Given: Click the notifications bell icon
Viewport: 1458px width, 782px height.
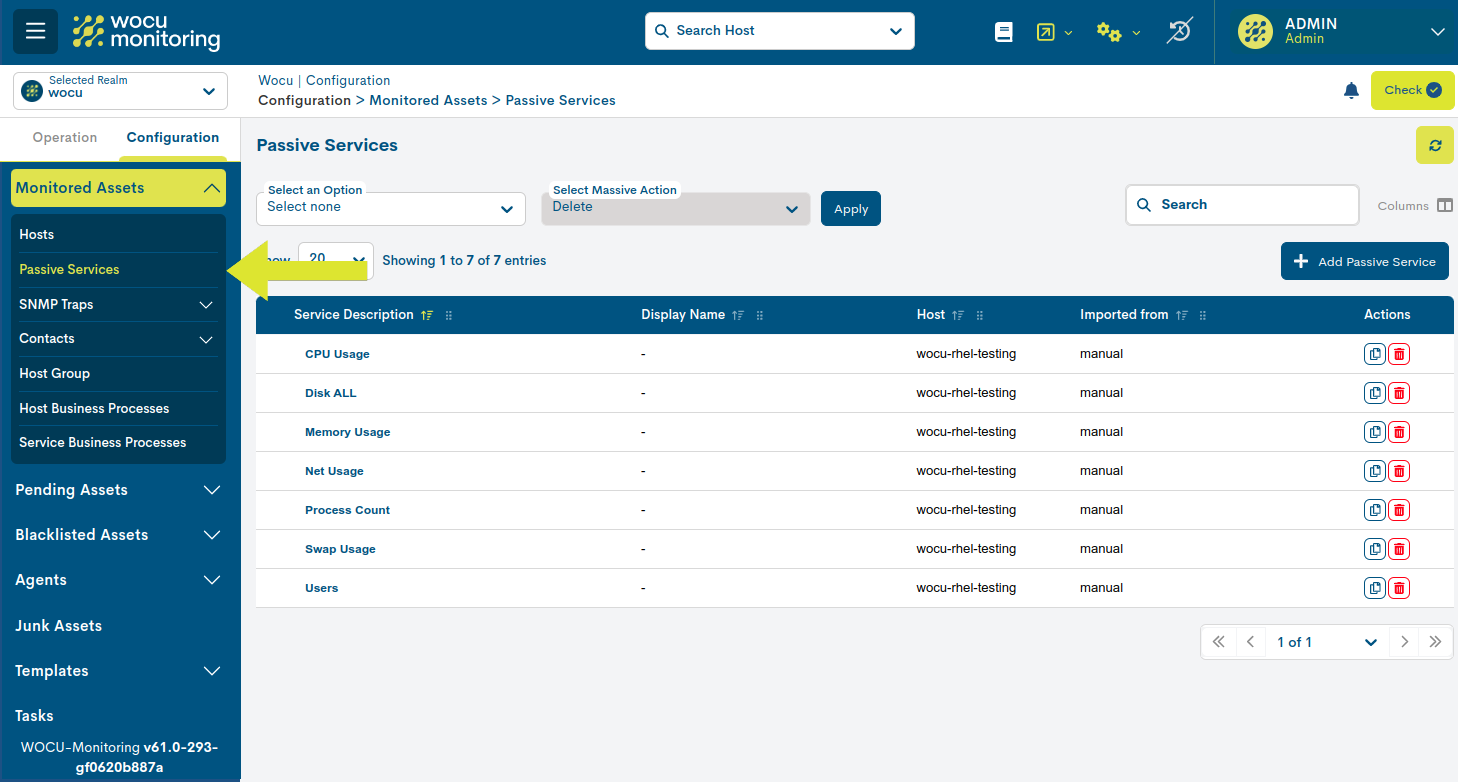Looking at the screenshot, I should [x=1351, y=90].
